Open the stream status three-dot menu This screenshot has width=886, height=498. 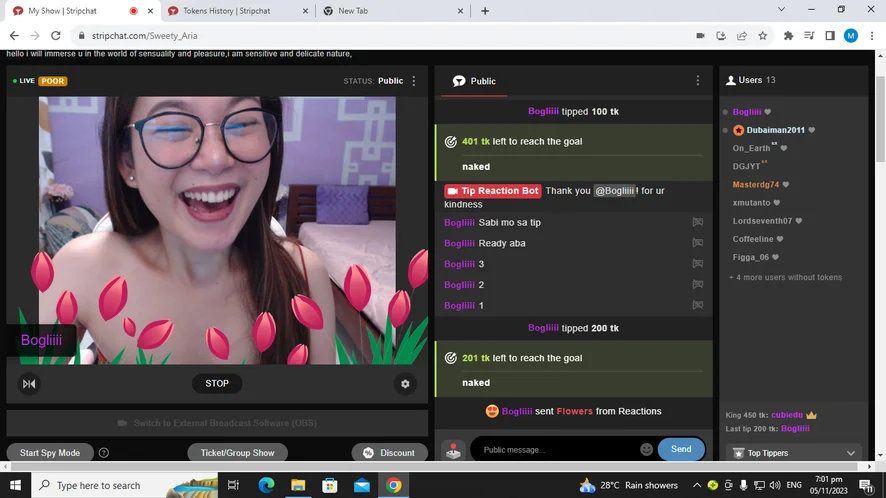(x=414, y=81)
